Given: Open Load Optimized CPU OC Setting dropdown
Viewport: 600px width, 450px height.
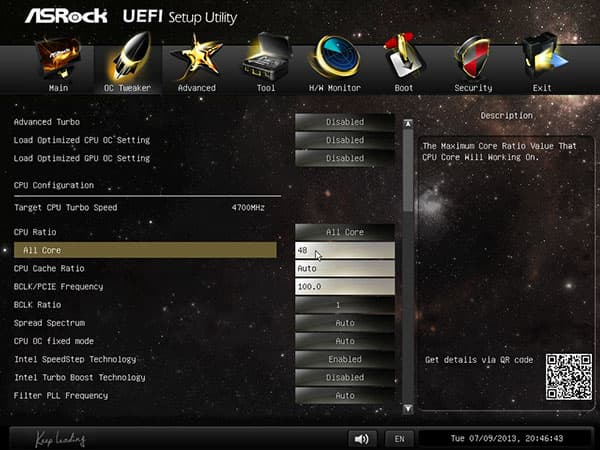Looking at the screenshot, I should coord(345,140).
